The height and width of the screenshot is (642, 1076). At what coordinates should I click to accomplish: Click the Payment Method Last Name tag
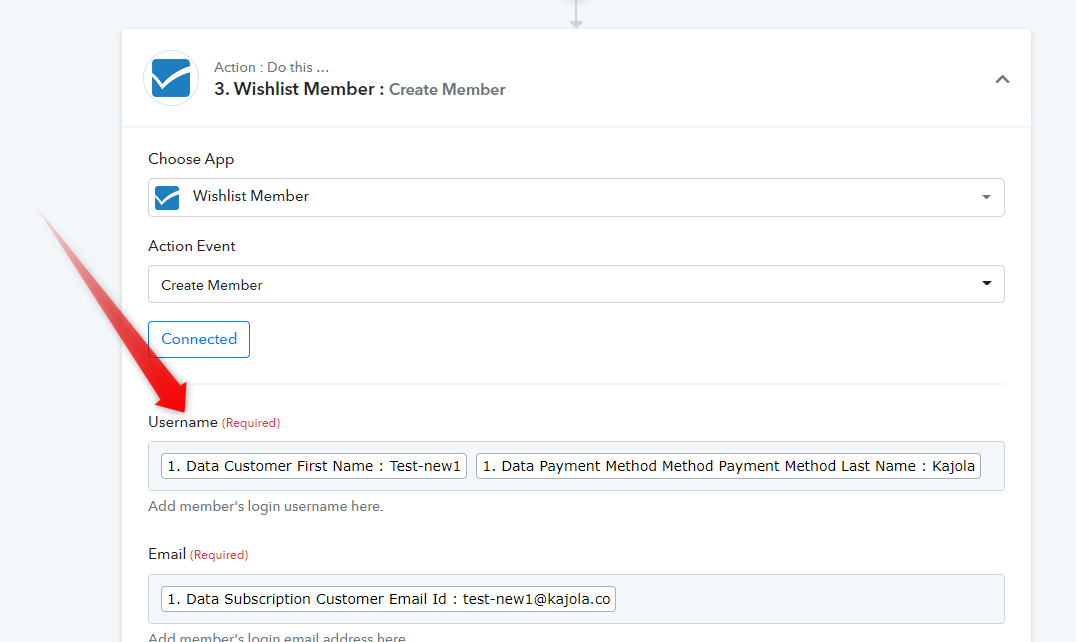coord(729,466)
